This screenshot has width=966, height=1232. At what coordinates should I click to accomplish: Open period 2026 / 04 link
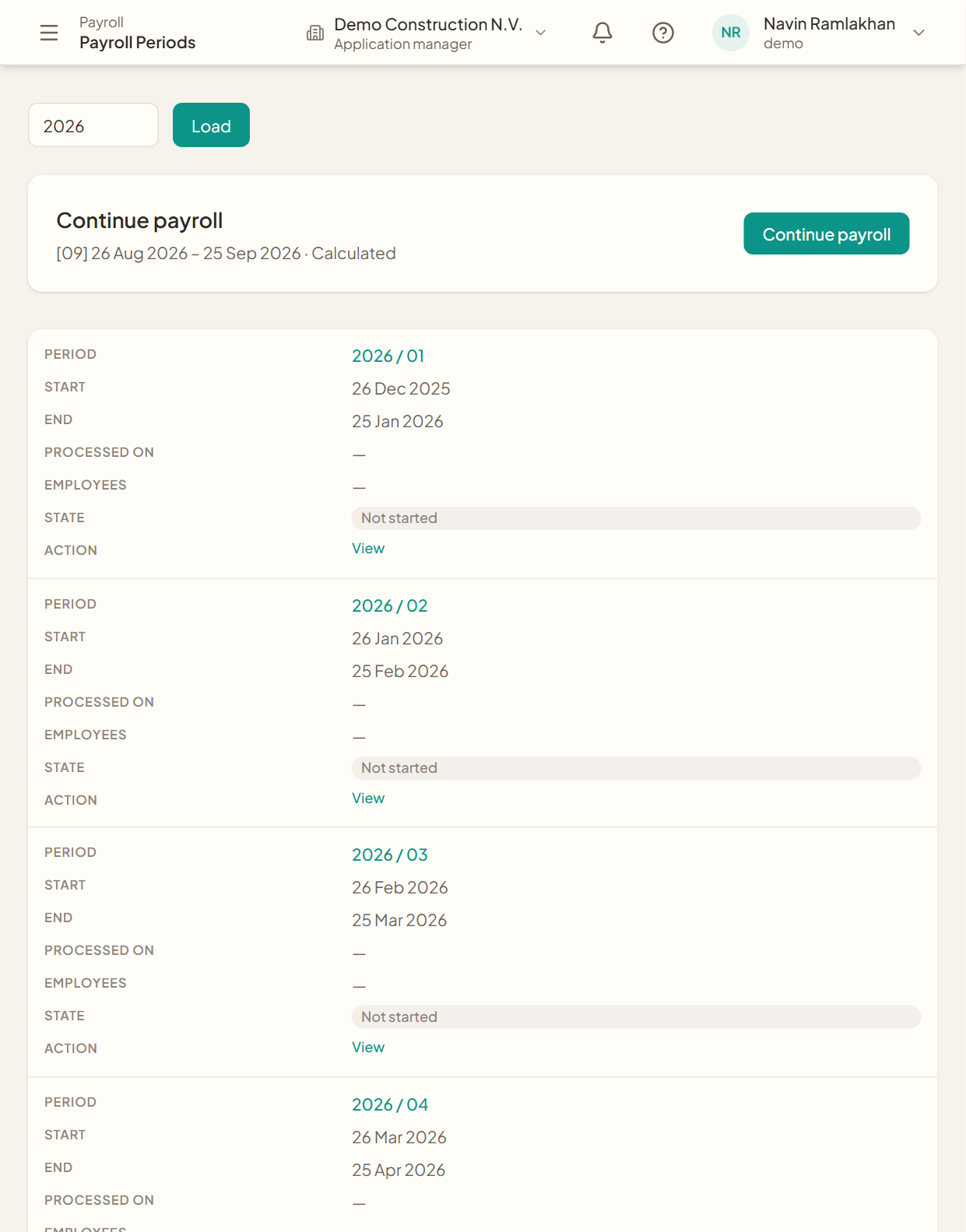(x=390, y=1104)
